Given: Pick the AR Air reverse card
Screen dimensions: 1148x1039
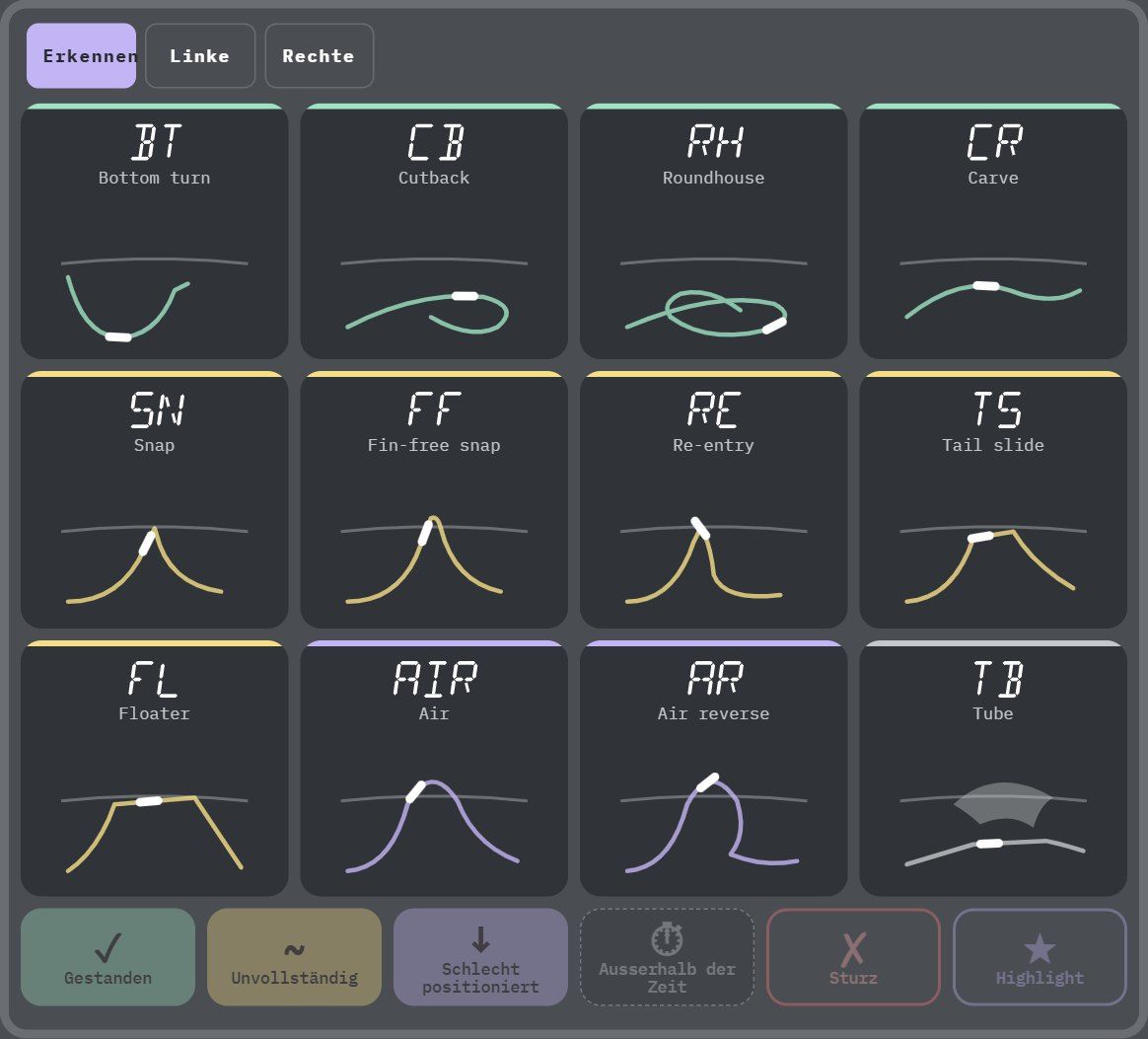Looking at the screenshot, I should [x=714, y=769].
